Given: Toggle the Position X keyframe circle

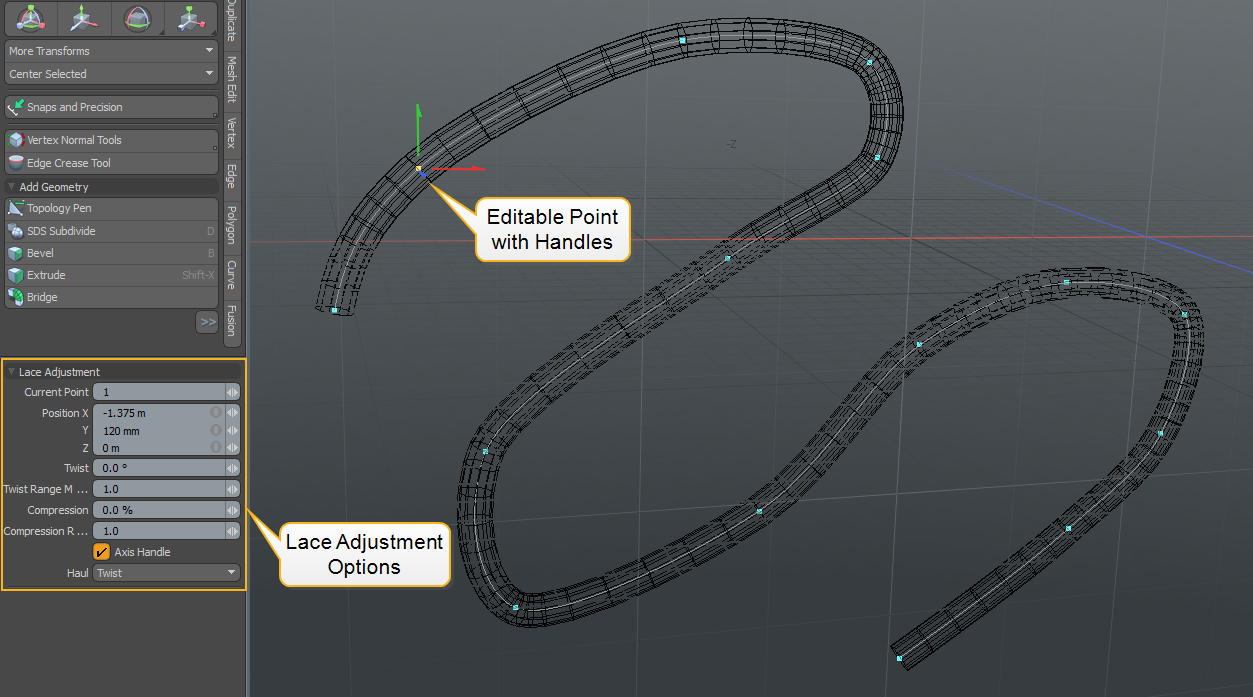Looking at the screenshot, I should pyautogui.click(x=215, y=413).
